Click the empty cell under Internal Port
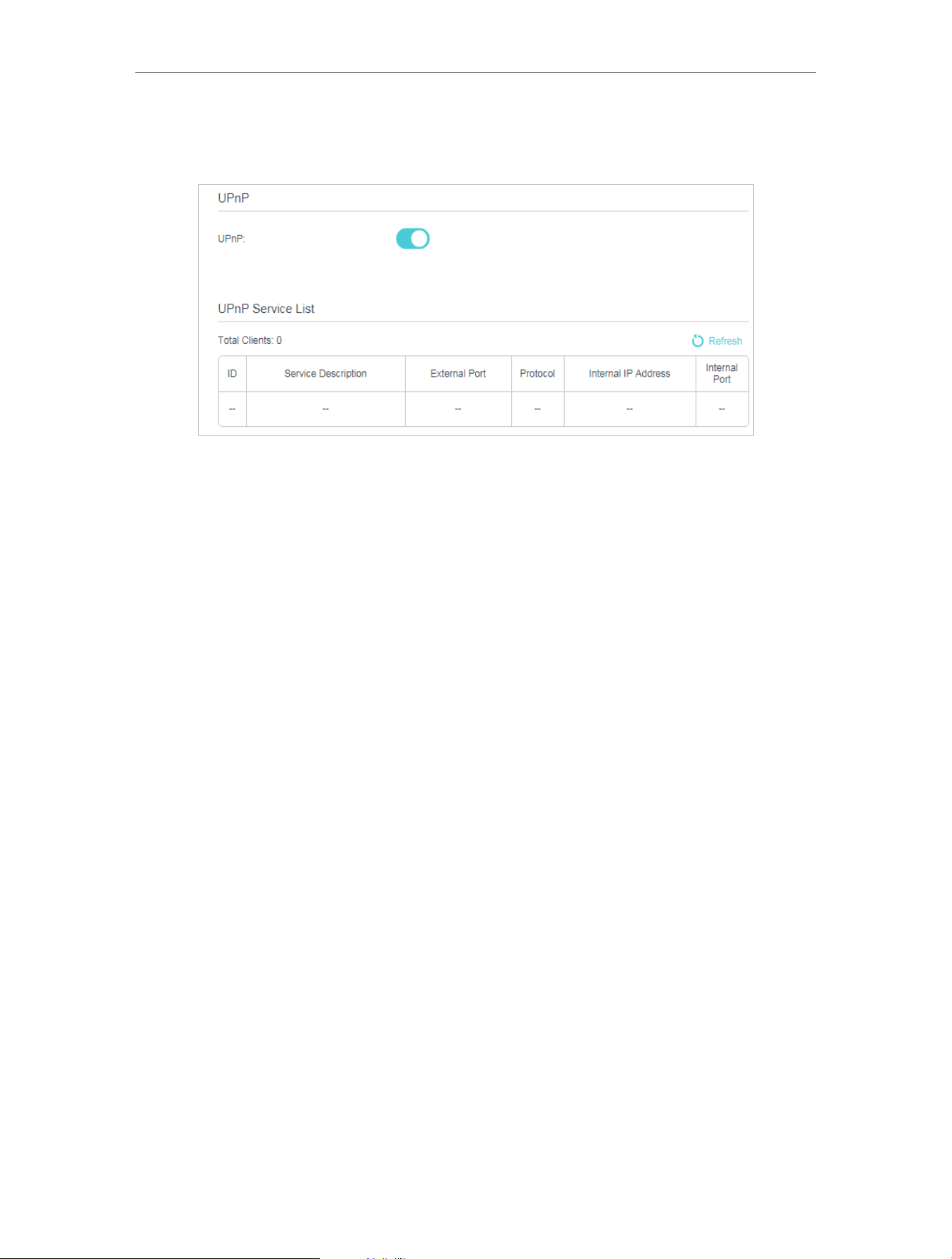This screenshot has height=1259, width=952. pyautogui.click(x=722, y=409)
